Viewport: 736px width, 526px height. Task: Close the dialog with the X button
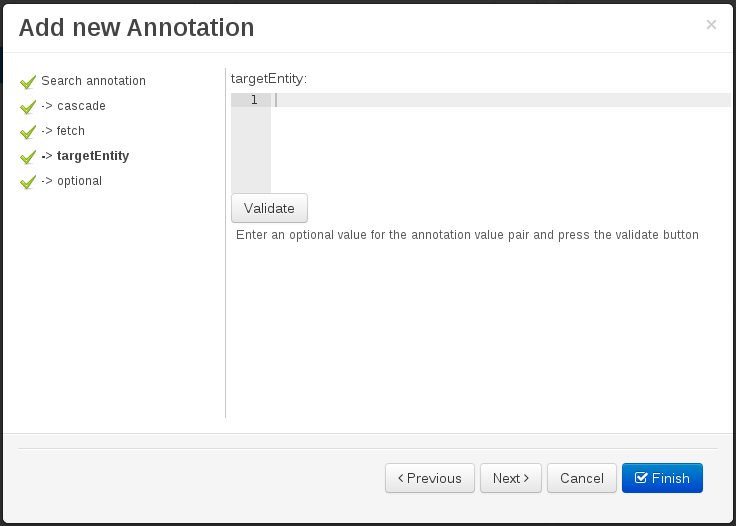click(x=711, y=25)
